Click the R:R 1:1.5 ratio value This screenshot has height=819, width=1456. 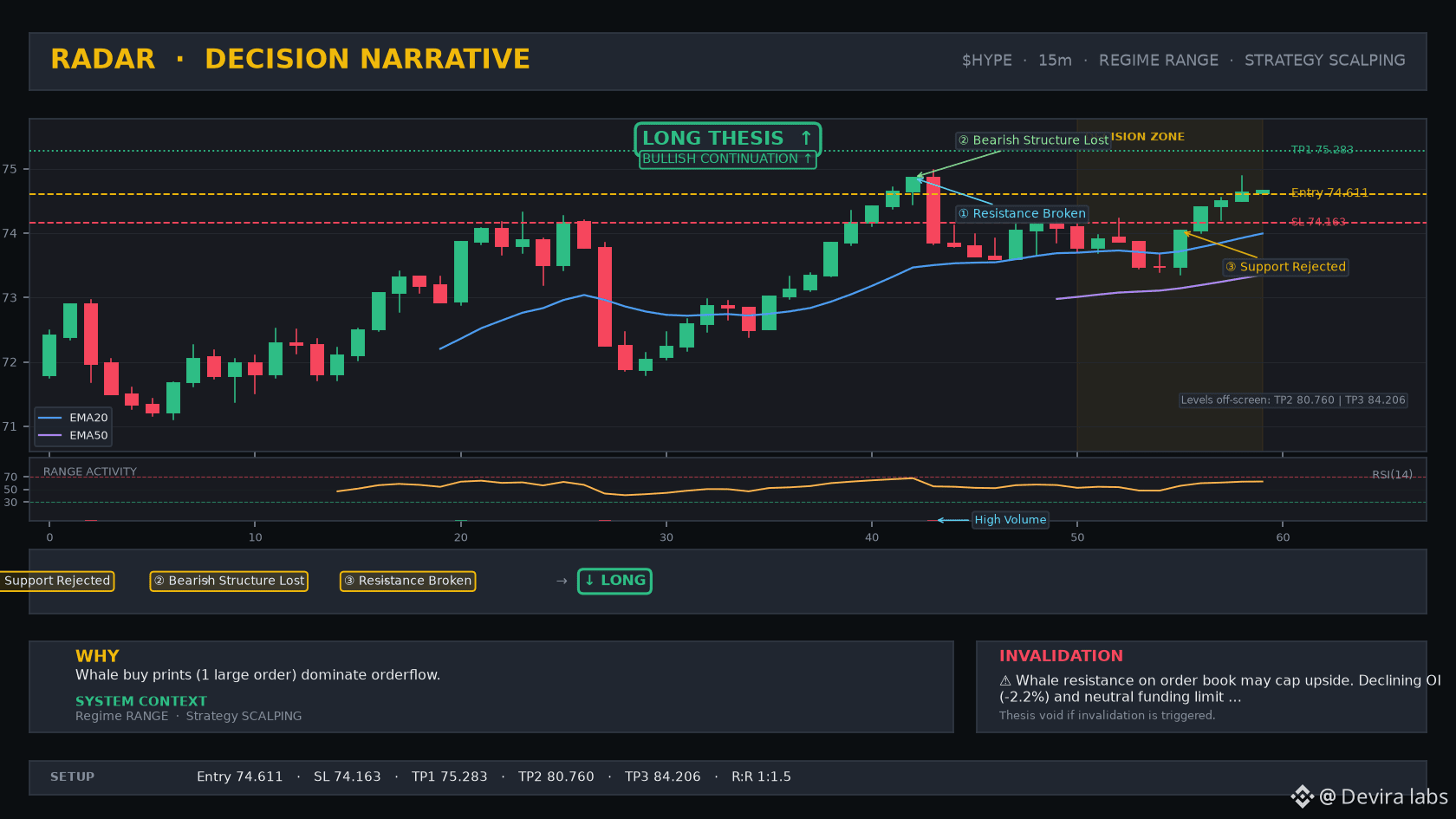[x=761, y=777]
